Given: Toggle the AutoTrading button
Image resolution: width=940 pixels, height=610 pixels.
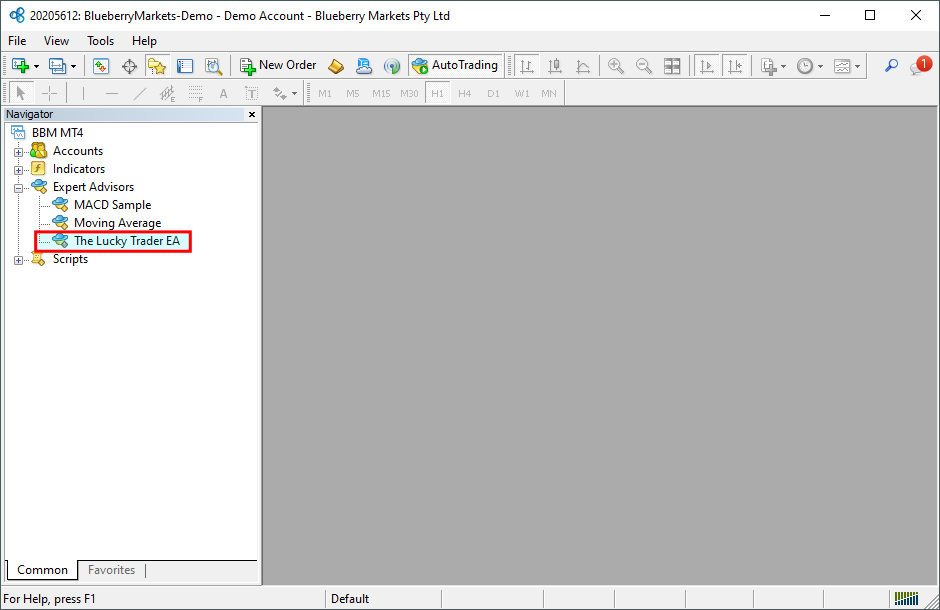Looking at the screenshot, I should (455, 65).
